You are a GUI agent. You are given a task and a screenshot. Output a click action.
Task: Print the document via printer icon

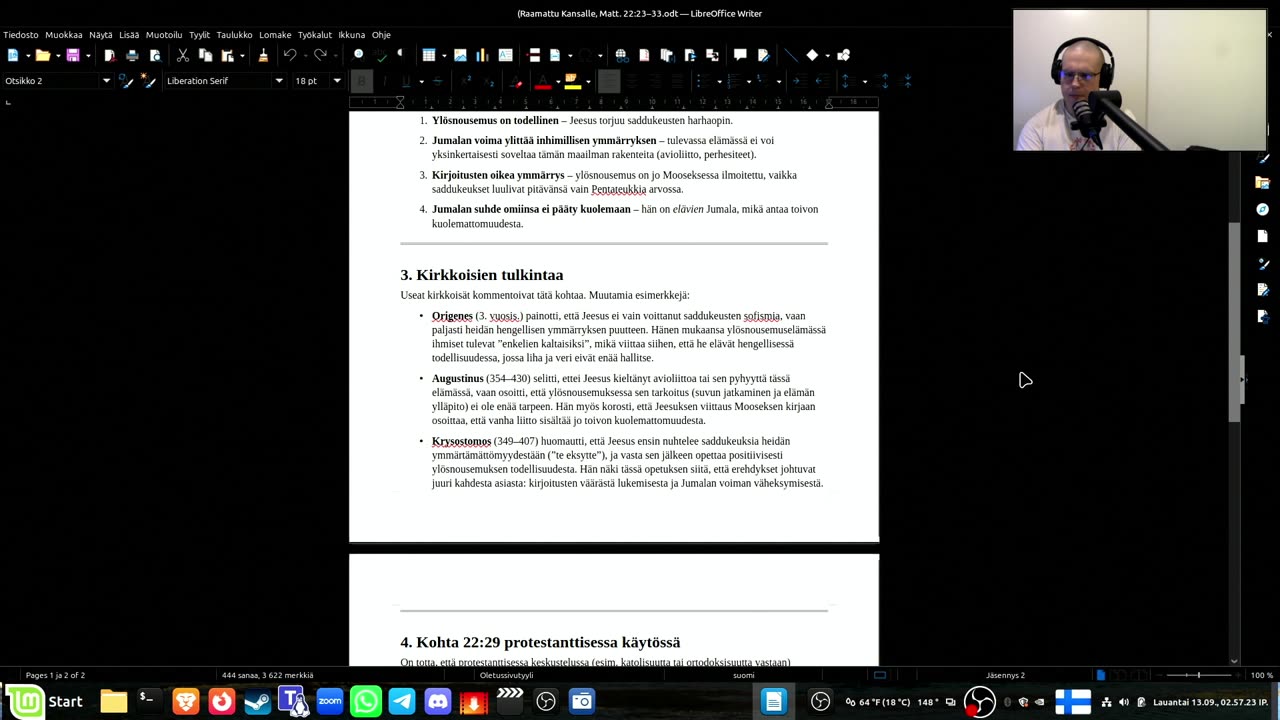pos(131,55)
